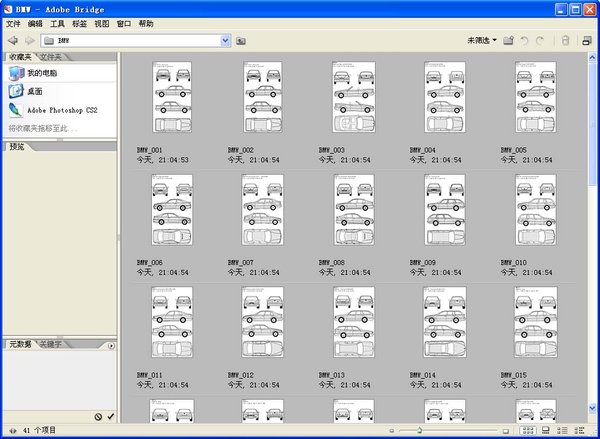Switch to the 关键字 tab

(x=51, y=344)
